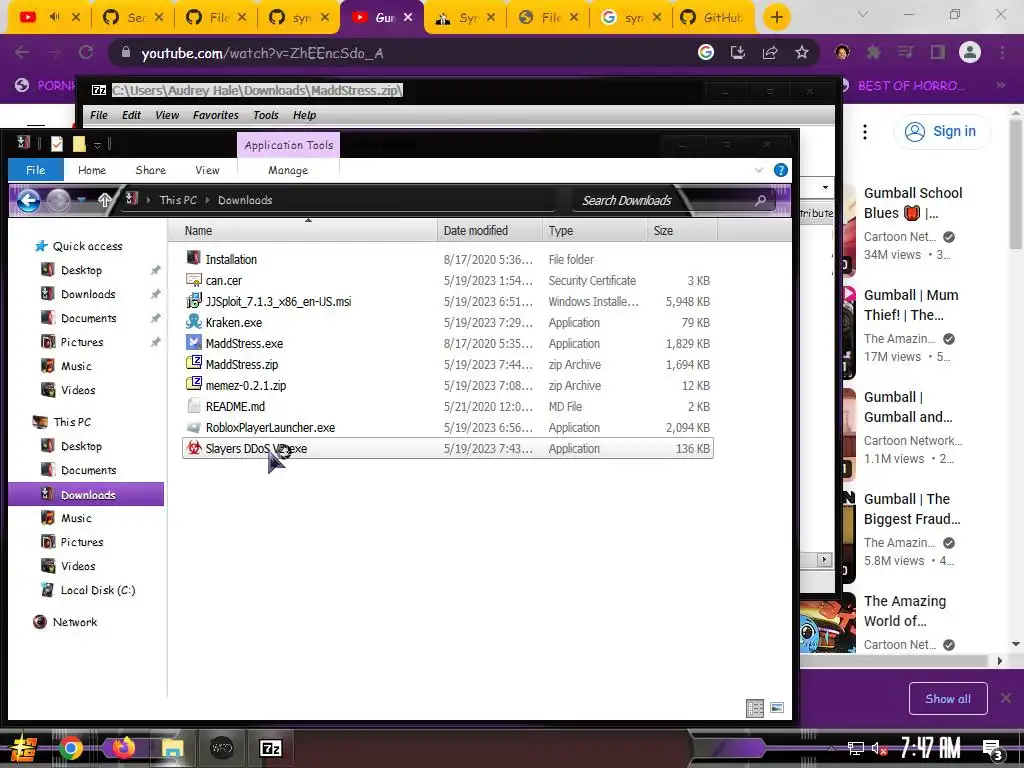Click the Chrome share page icon

770,53
